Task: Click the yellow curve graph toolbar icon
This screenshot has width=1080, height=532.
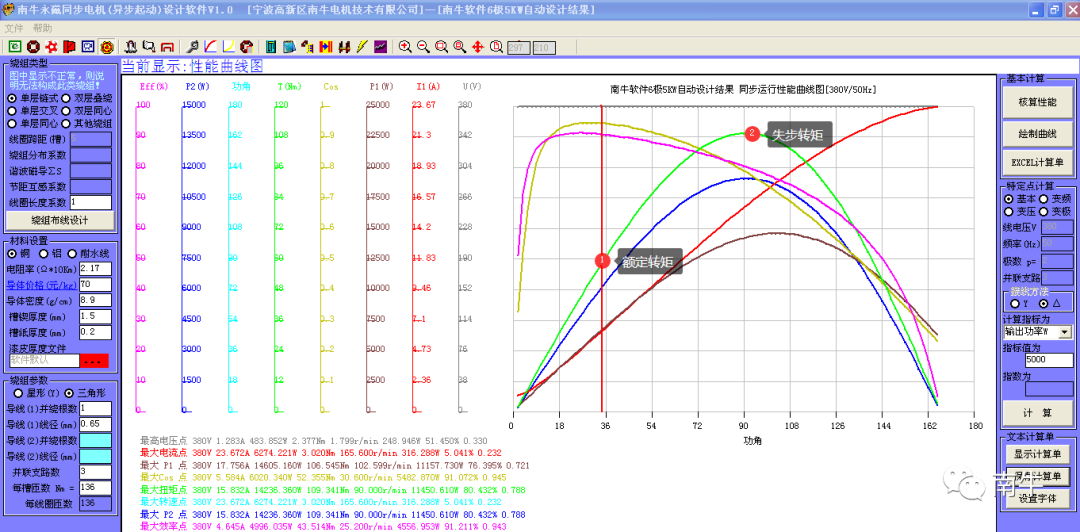Action: pyautogui.click(x=229, y=47)
